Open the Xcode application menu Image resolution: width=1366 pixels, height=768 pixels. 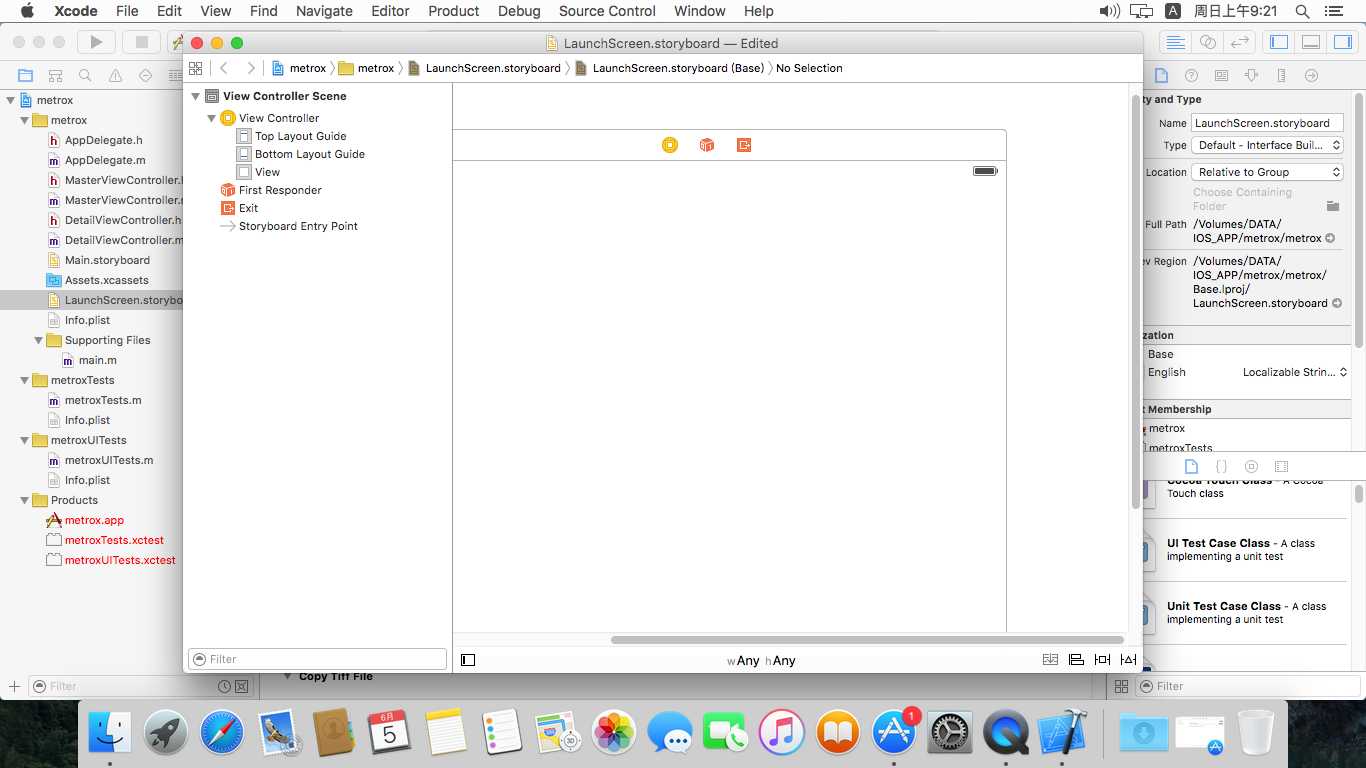pos(76,11)
